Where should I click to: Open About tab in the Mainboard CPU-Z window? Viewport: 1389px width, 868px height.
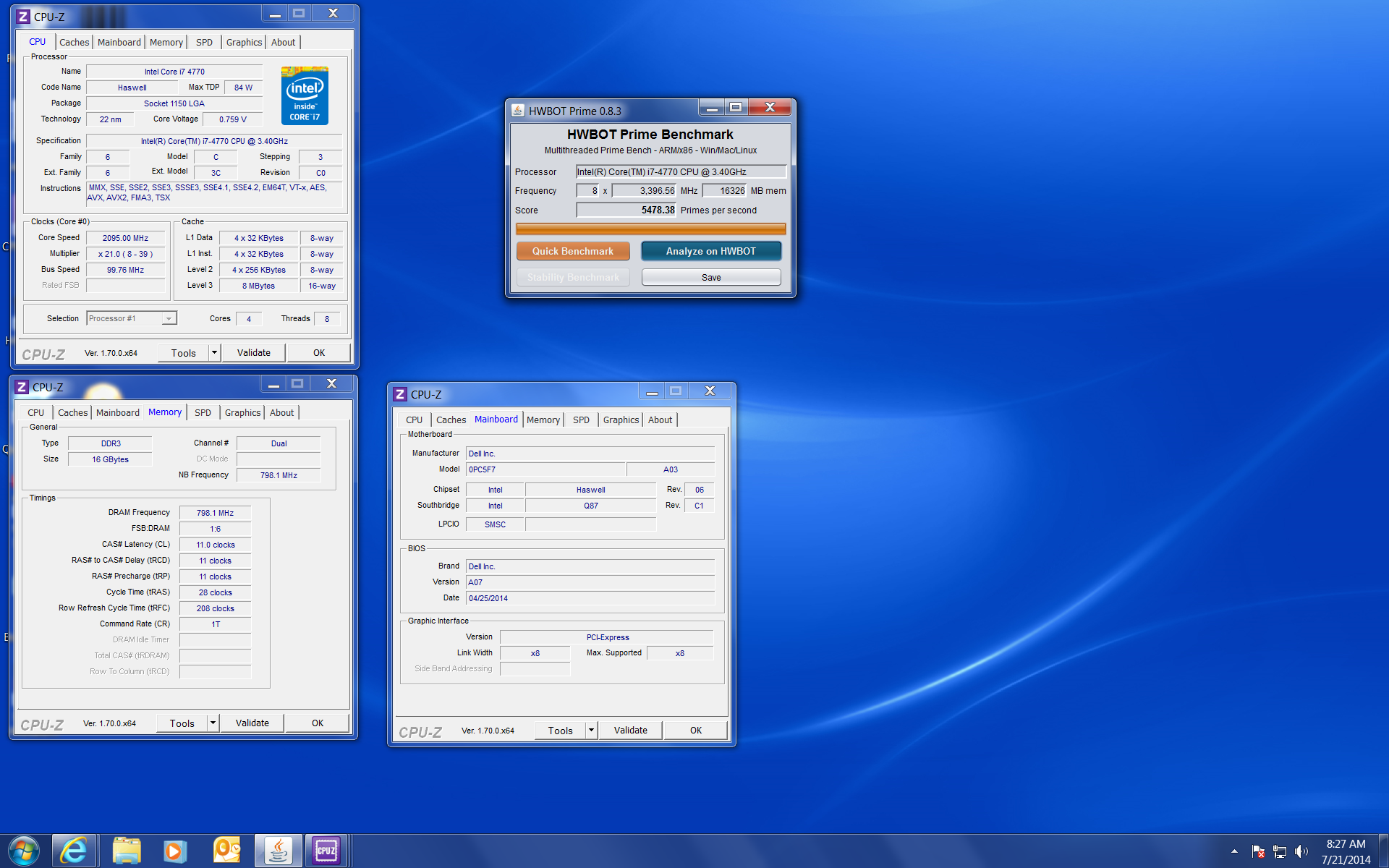[x=660, y=420]
